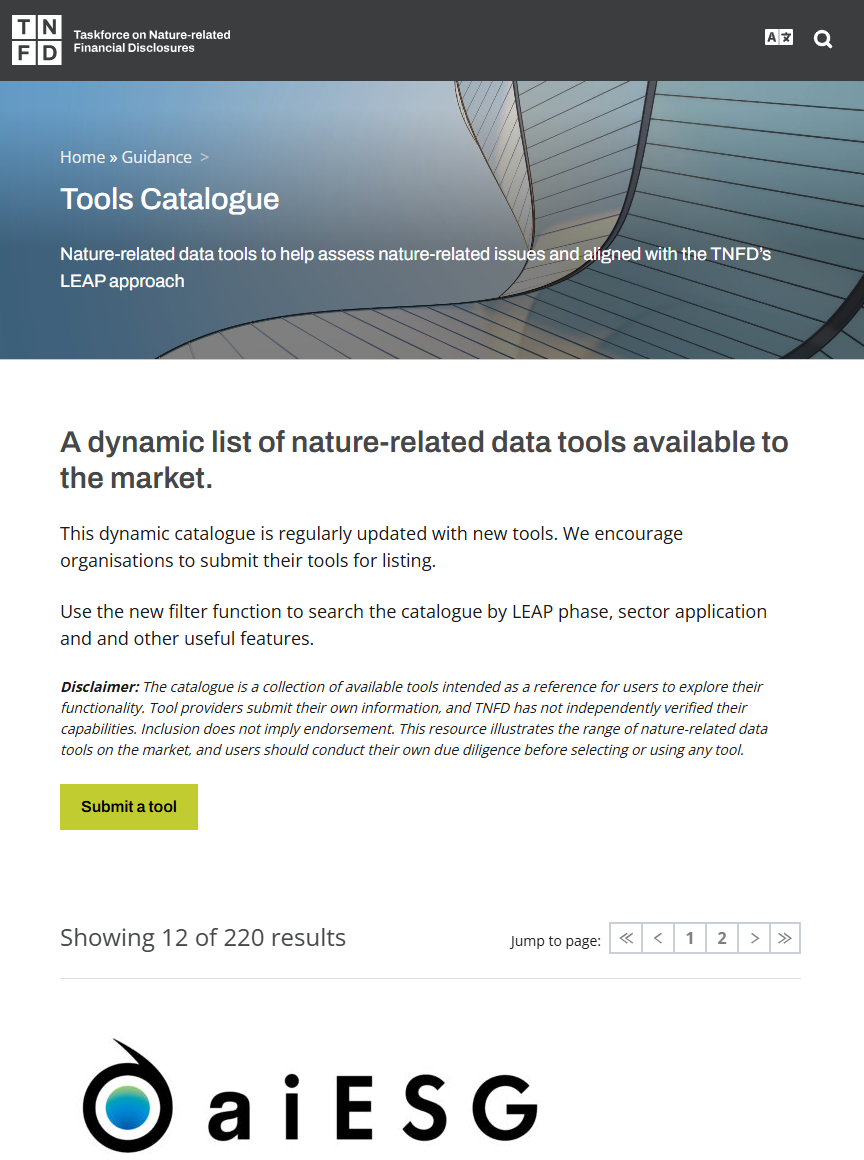This screenshot has height=1160, width=864.
Task: Click the 'Jump to page:' label
Action: 555,941
